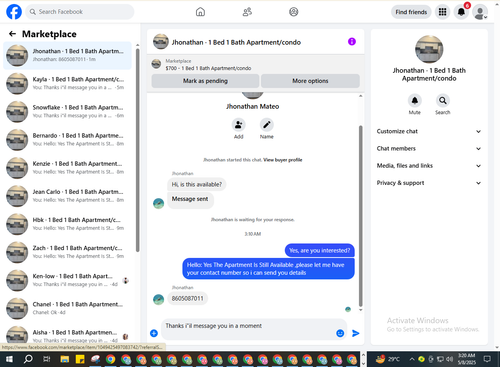Open Chanel conversation
Image resolution: width=500 pixels, height=367 pixels.
pyautogui.click(x=67, y=308)
